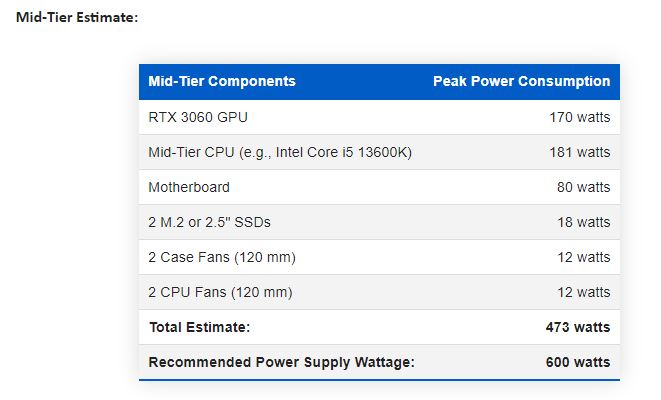
Task: Click the 170 watts value
Action: tap(579, 117)
